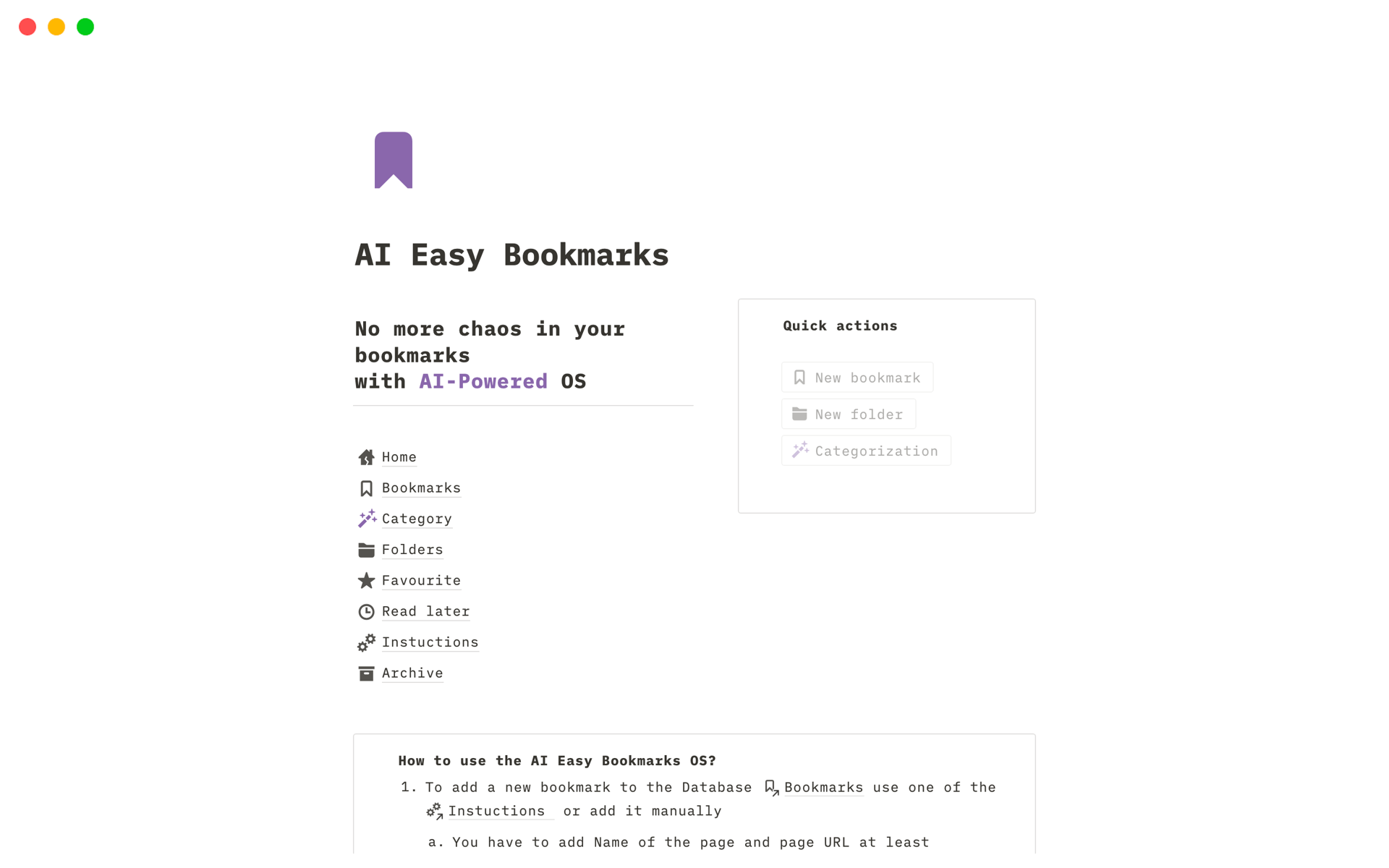
Task: Select the Home menu item
Action: pos(398,457)
